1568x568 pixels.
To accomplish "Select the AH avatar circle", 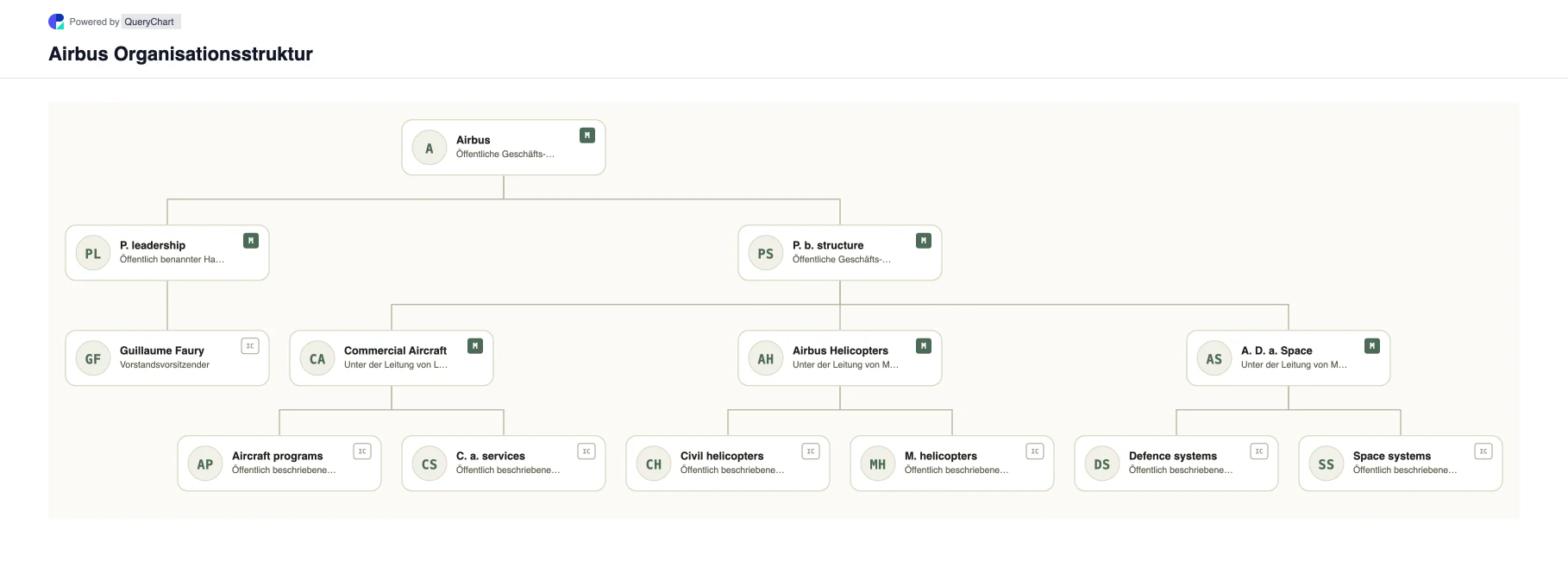I will click(x=766, y=359).
